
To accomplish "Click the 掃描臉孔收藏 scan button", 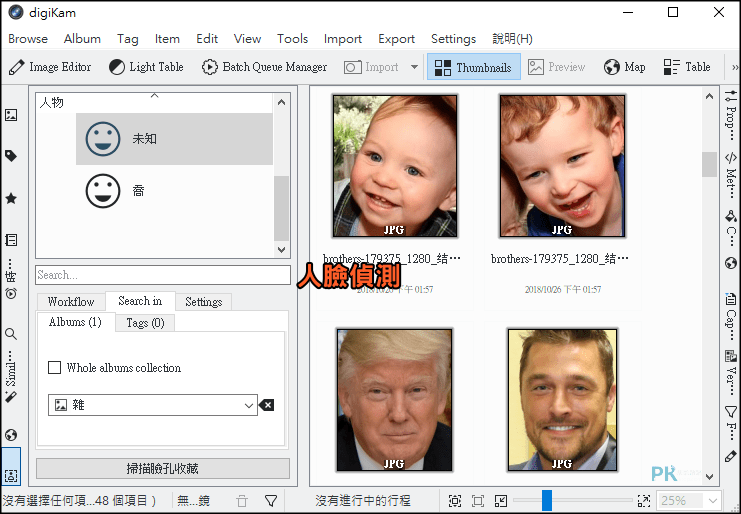I will click(163, 469).
